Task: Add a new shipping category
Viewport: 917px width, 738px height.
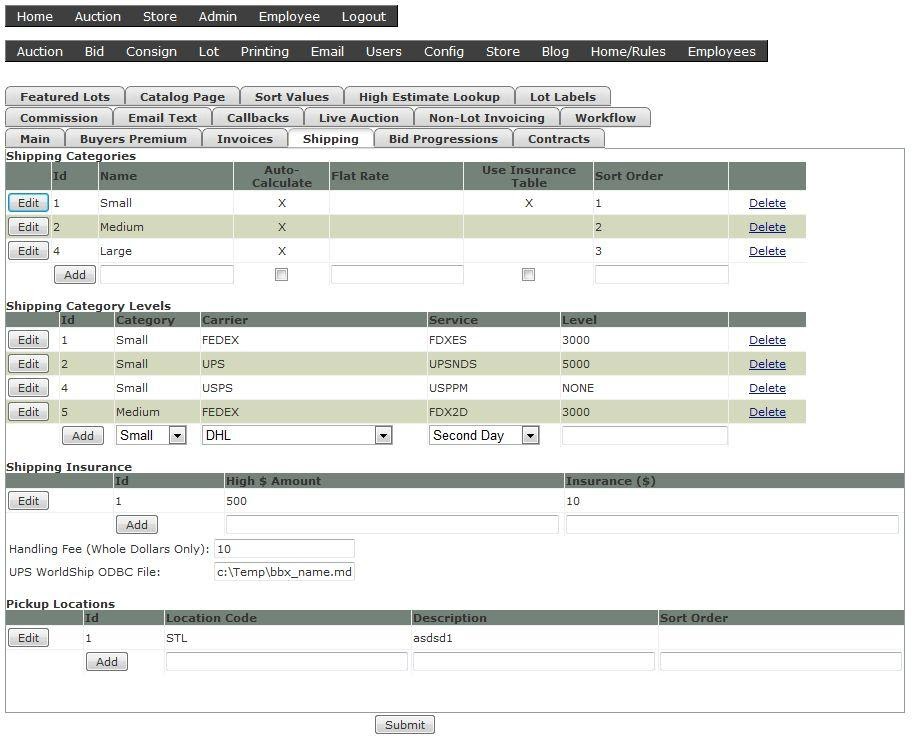Action: 75,274
